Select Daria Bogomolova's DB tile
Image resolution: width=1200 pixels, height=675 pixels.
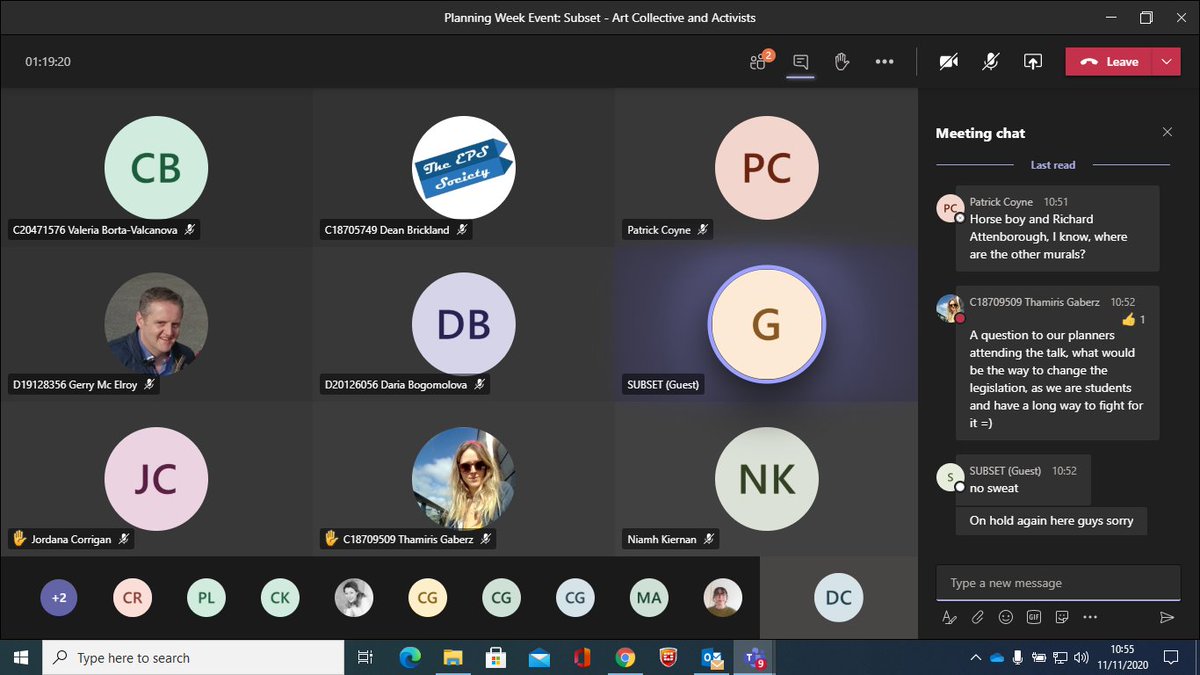click(463, 323)
